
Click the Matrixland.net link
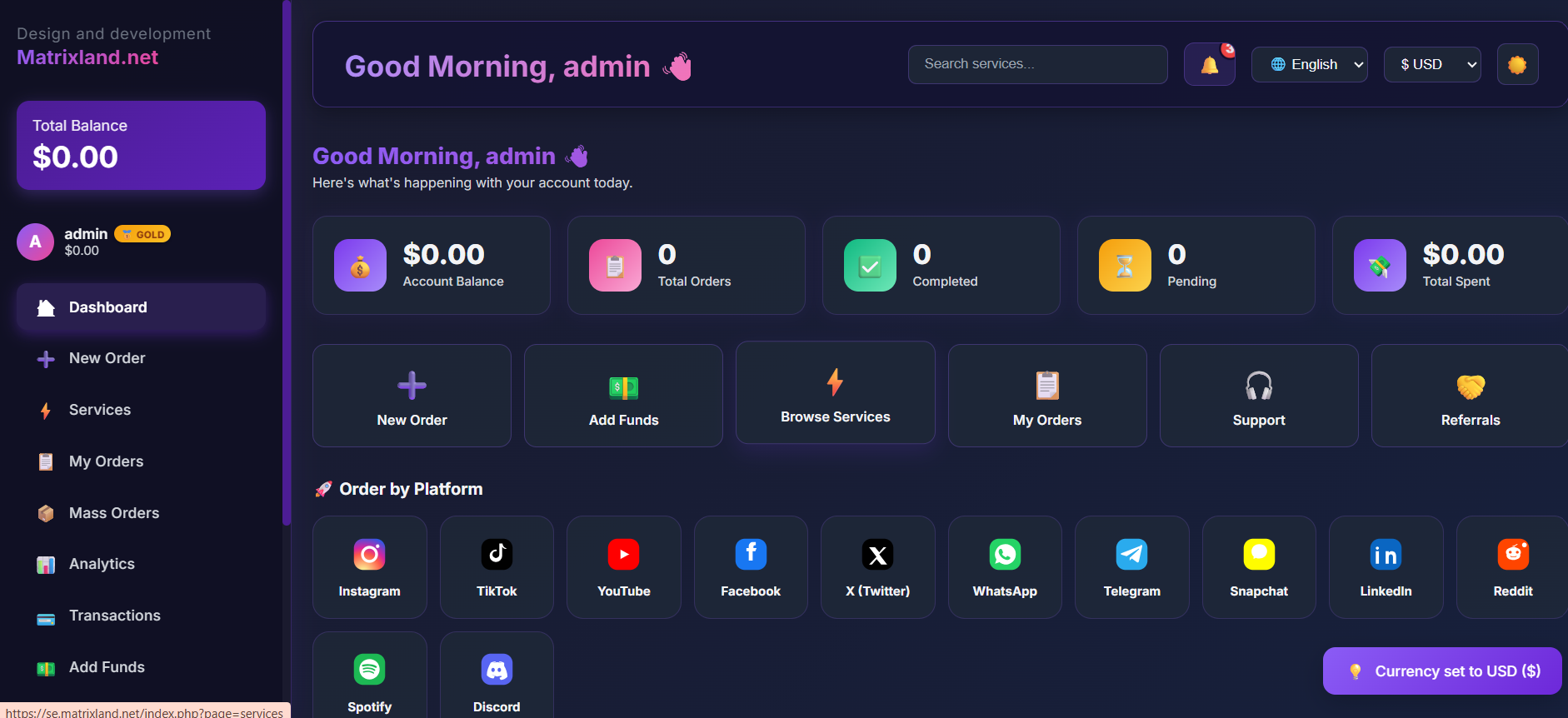87,57
